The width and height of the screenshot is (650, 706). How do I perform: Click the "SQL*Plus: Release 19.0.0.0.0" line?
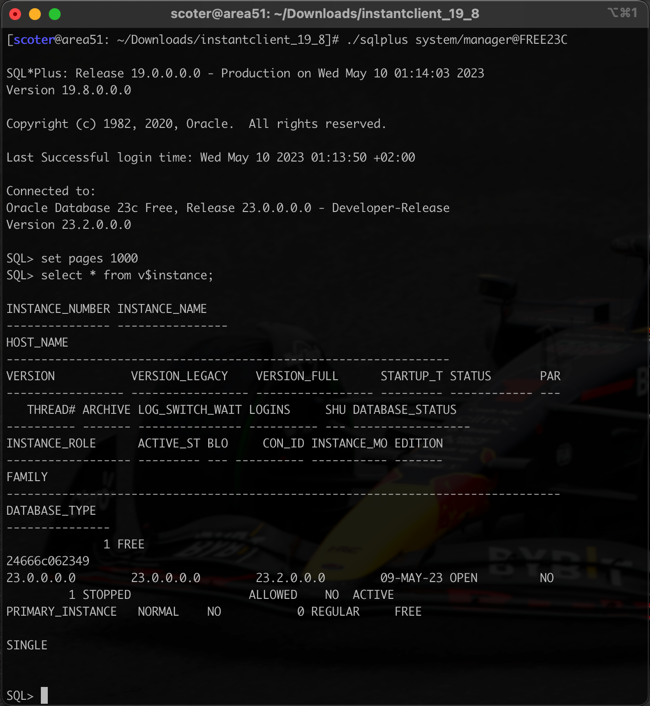tap(245, 73)
